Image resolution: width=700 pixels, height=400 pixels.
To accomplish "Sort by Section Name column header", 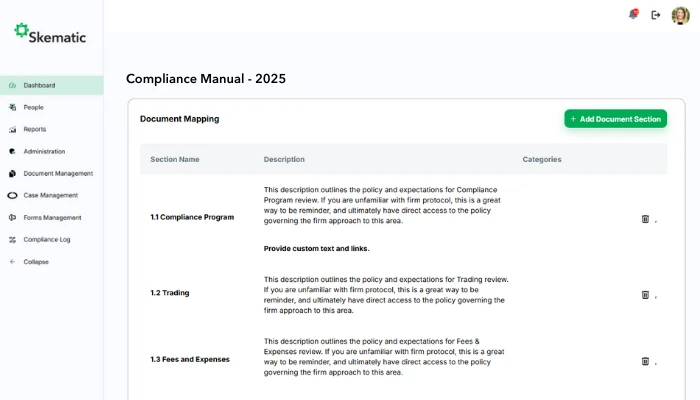I will [175, 159].
